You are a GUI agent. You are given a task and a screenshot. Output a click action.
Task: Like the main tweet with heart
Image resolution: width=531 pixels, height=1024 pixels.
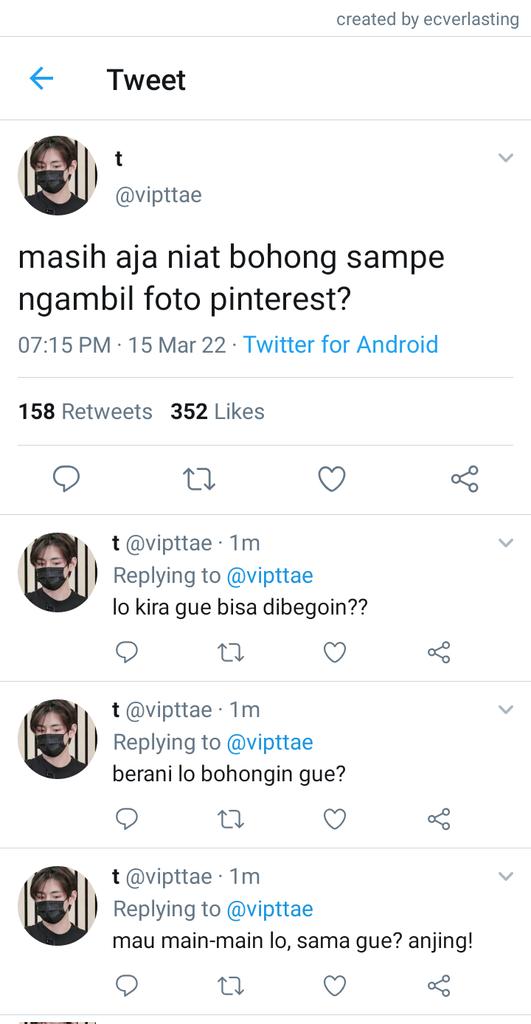(332, 479)
